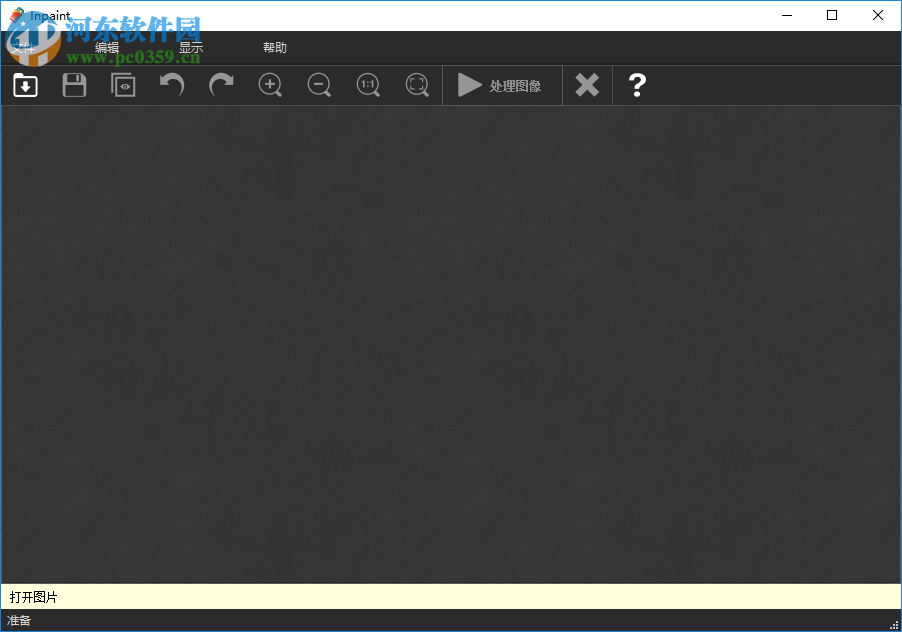The height and width of the screenshot is (632, 902).
Task: Select the compare-with-original preview icon
Action: pos(123,85)
